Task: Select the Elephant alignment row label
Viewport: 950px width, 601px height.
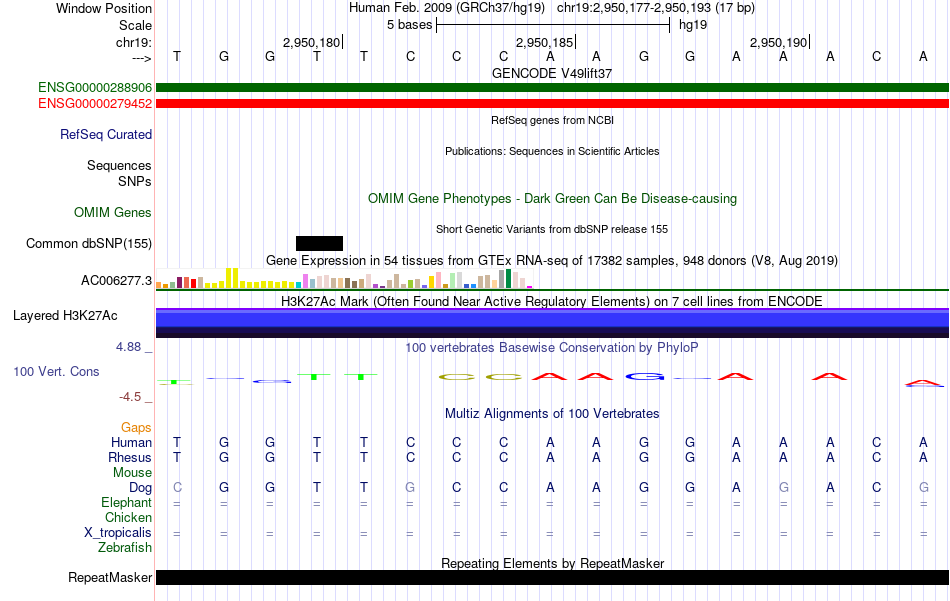Action: point(127,503)
